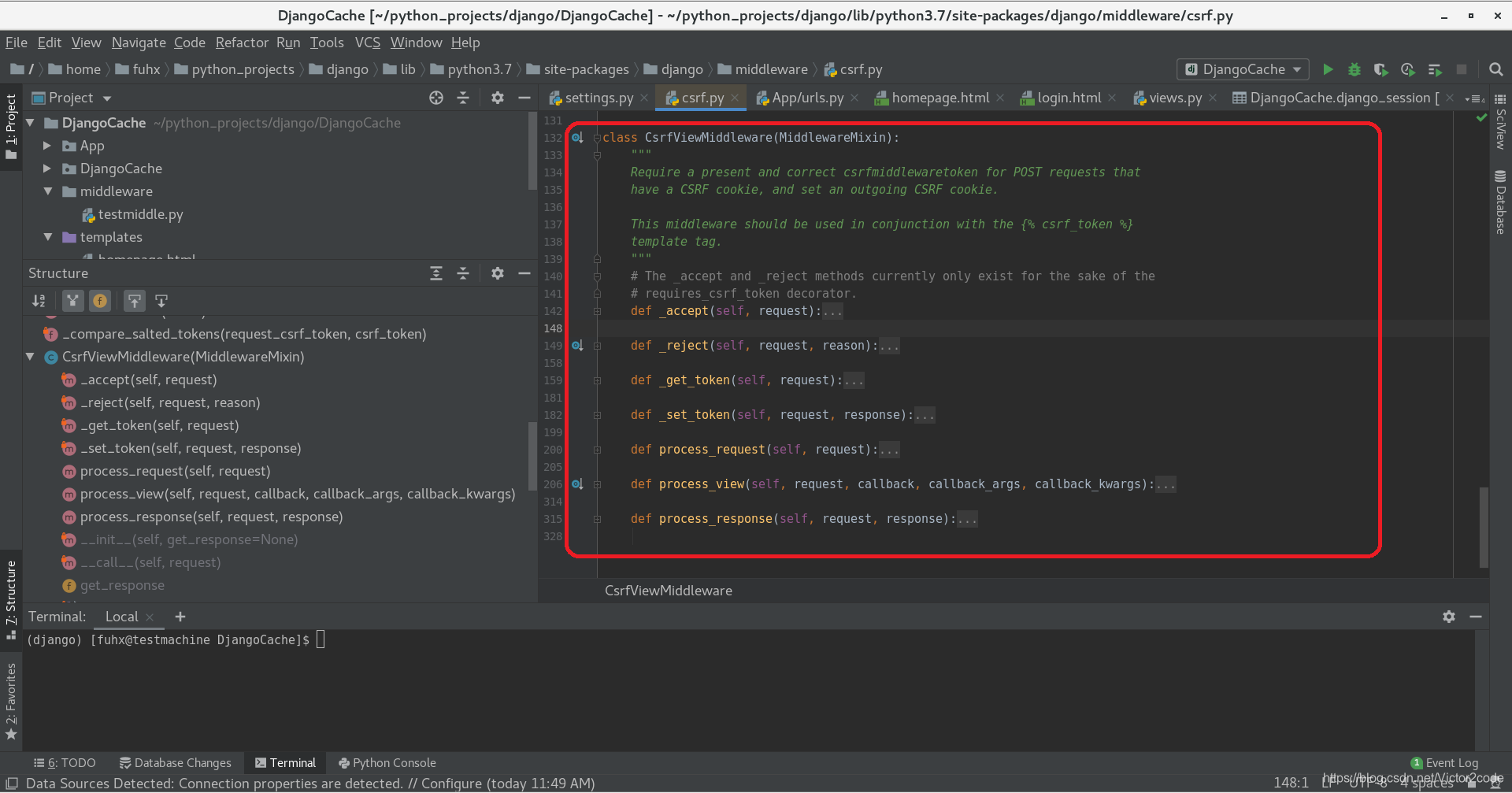1512x793 pixels.
Task: Collapse the DjangoCache root folder
Action: (x=30, y=123)
